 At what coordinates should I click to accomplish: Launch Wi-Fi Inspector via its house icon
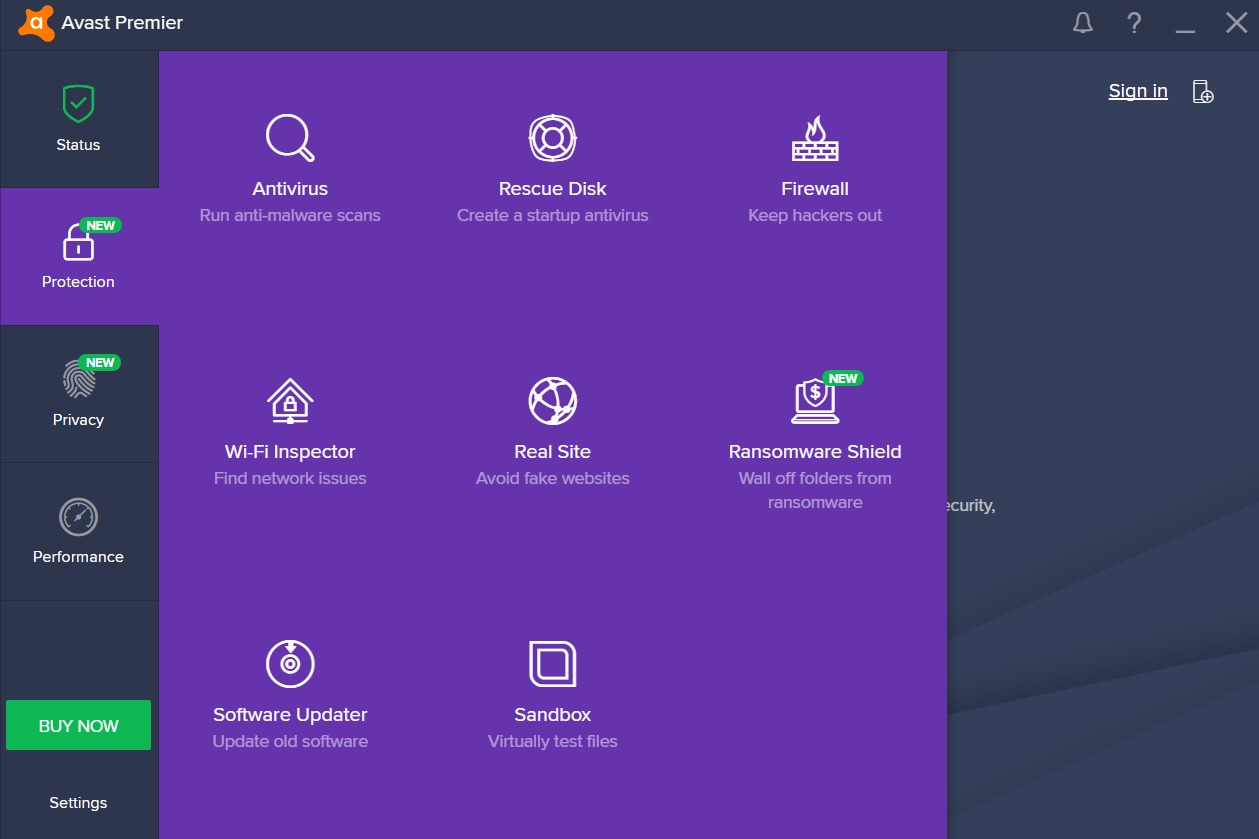pyautogui.click(x=290, y=401)
